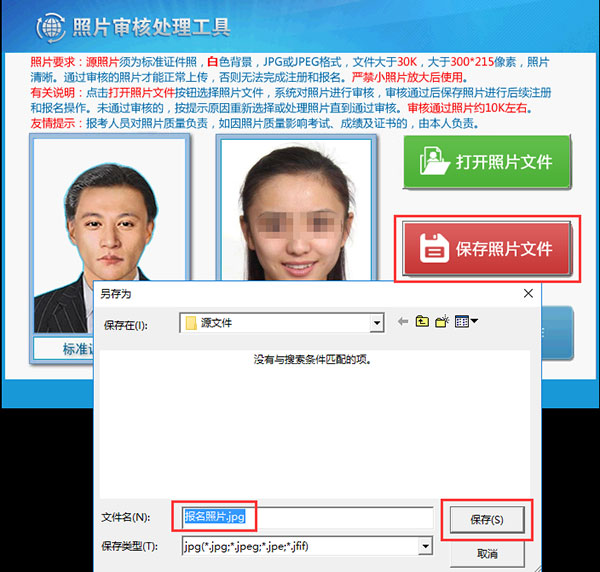Click the 文件名(N): label
Screen dimensions: 600x572
point(126,517)
